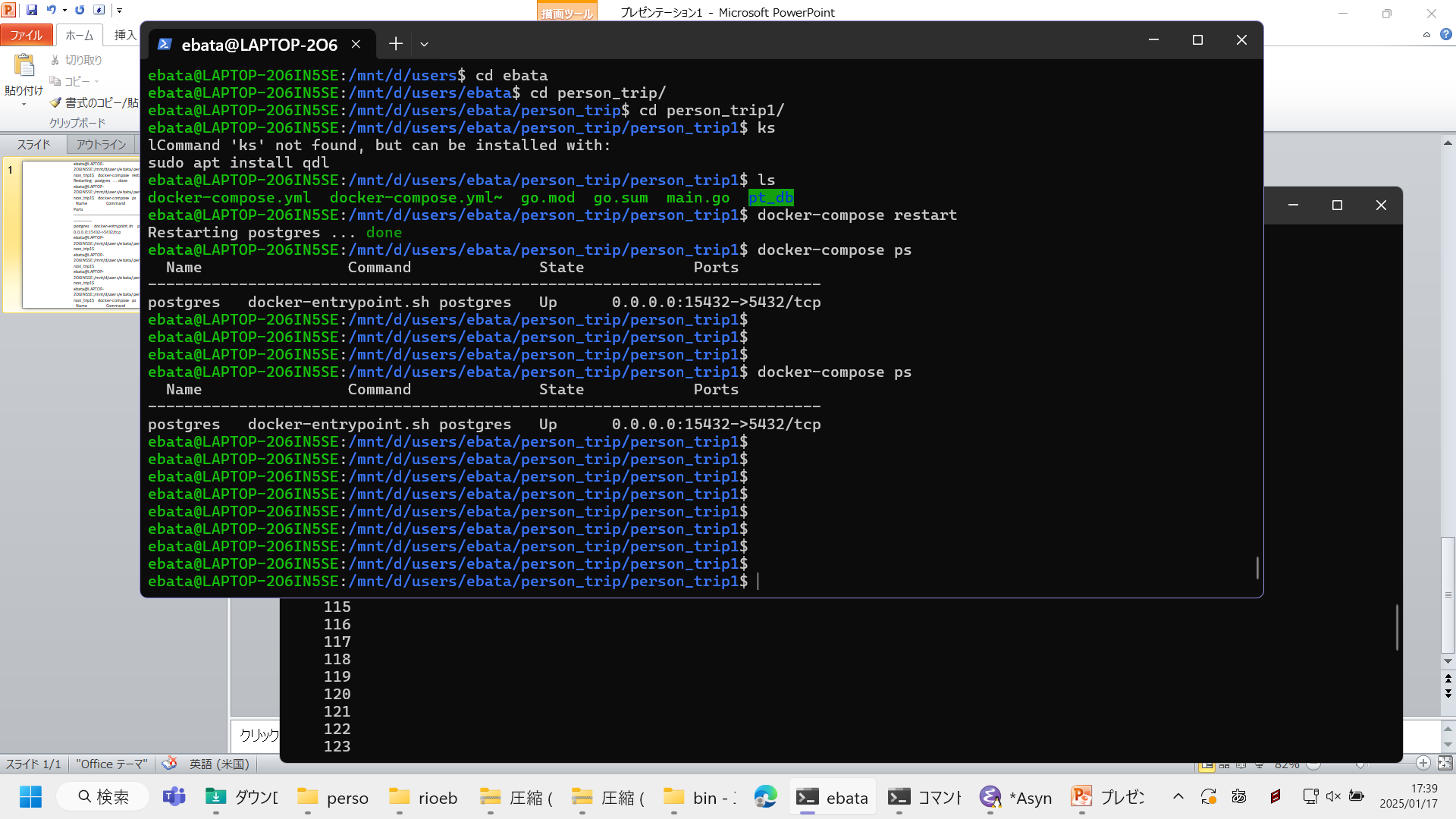Toggle the Japanese IME あ input mode
This screenshot has width=1456, height=819.
click(x=1239, y=796)
